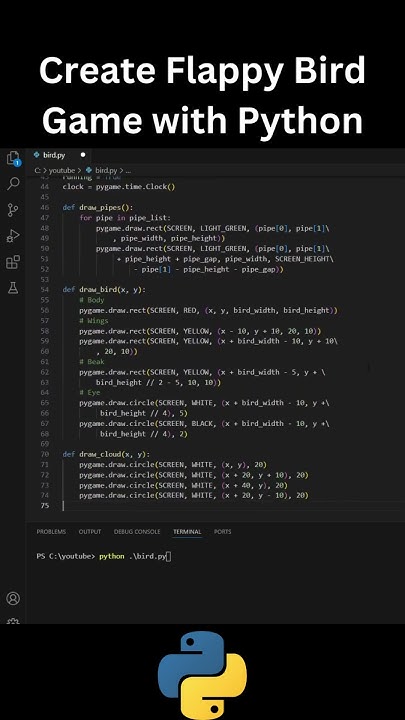Switch to the PROBLEMS panel tab
The width and height of the screenshot is (405, 720).
click(51, 532)
